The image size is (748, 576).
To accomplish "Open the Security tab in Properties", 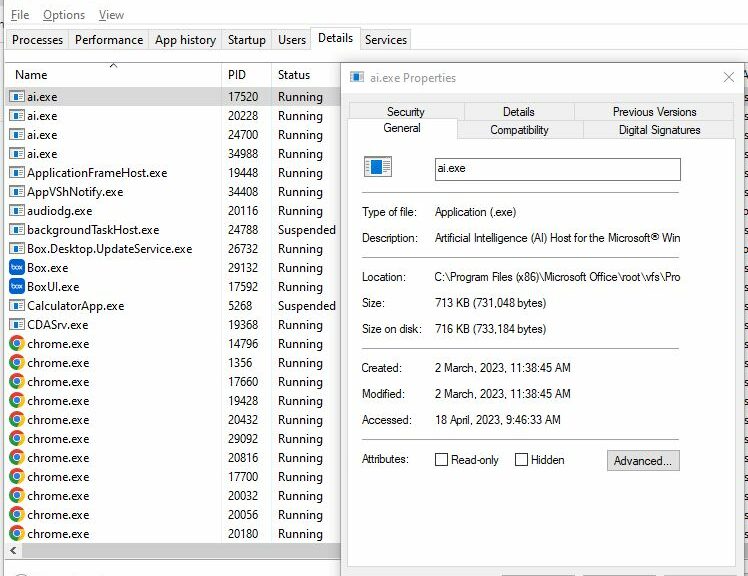I will (406, 112).
